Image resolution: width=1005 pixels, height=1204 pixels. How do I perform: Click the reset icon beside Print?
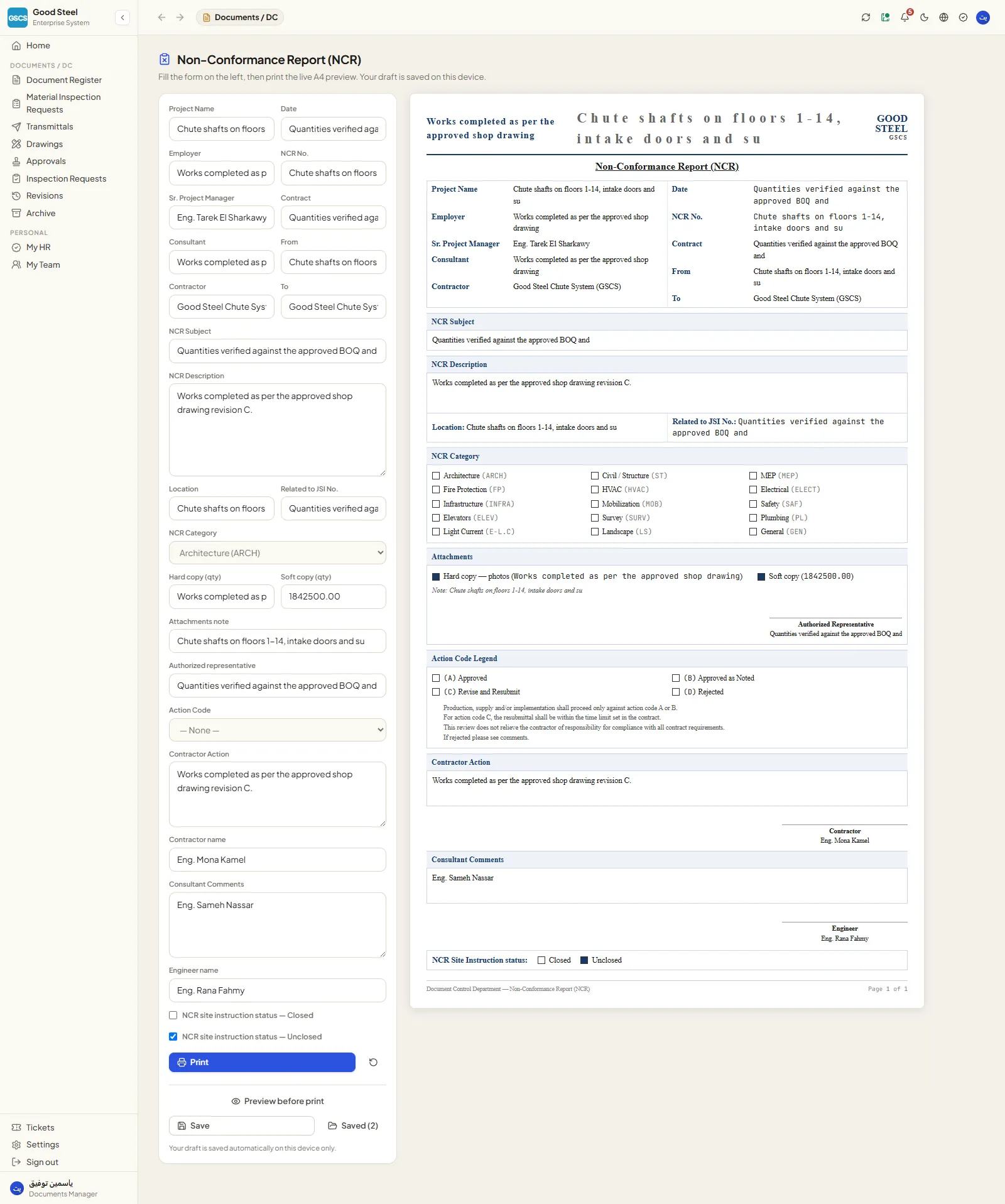[373, 1063]
